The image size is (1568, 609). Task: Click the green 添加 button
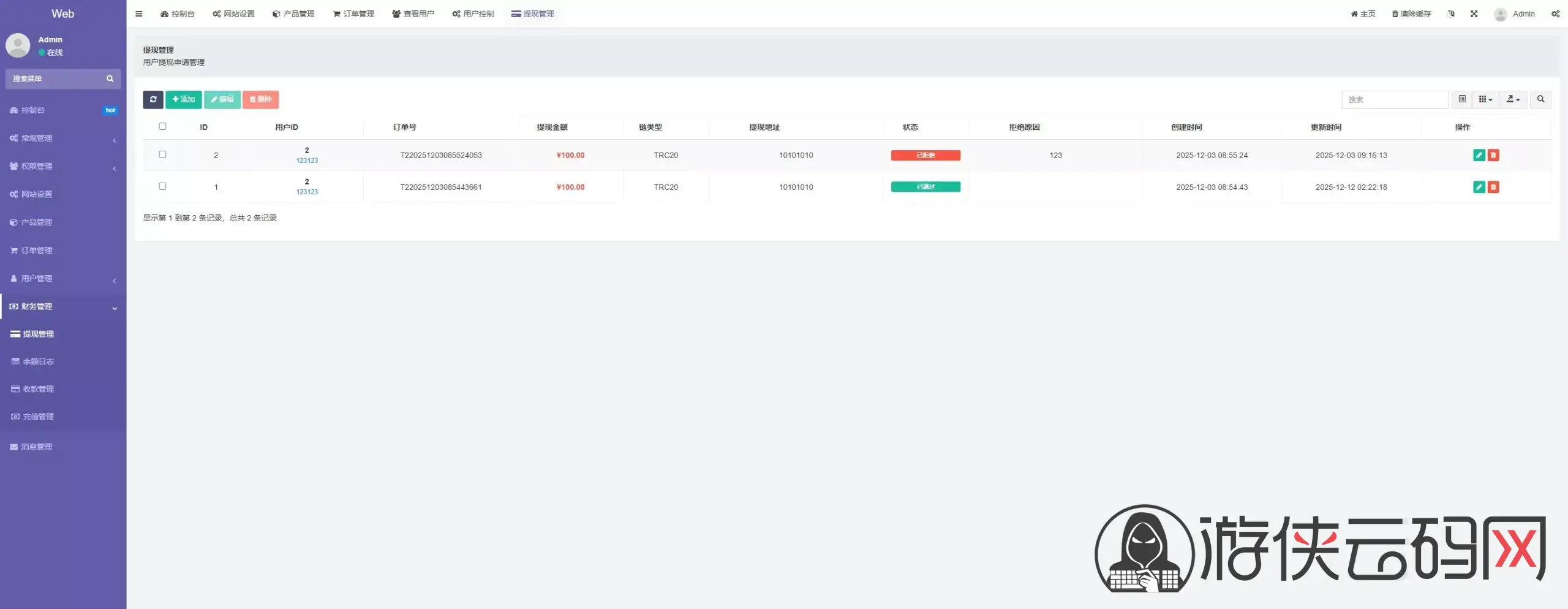(183, 99)
